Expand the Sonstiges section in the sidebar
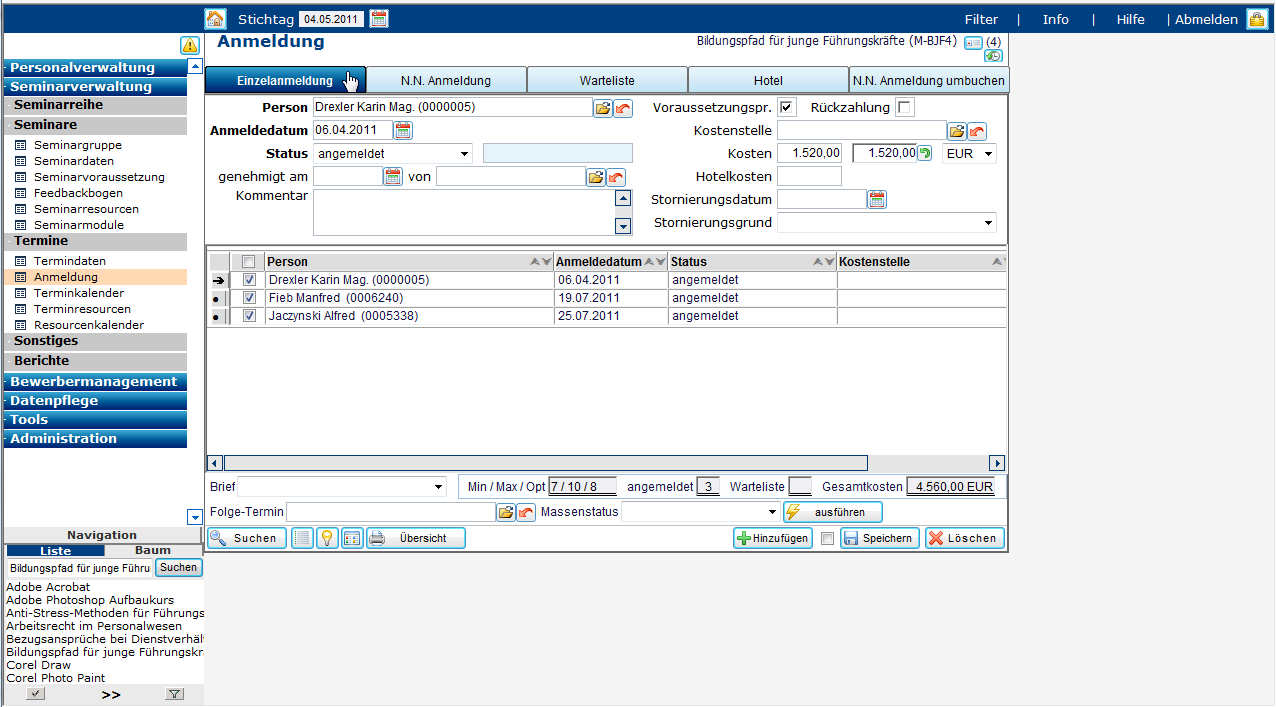 tap(95, 341)
